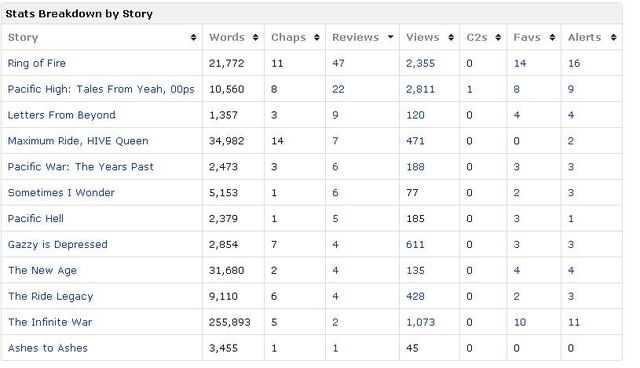
Task: Open the Sometimes I Wonder story
Action: pyautogui.click(x=61, y=193)
